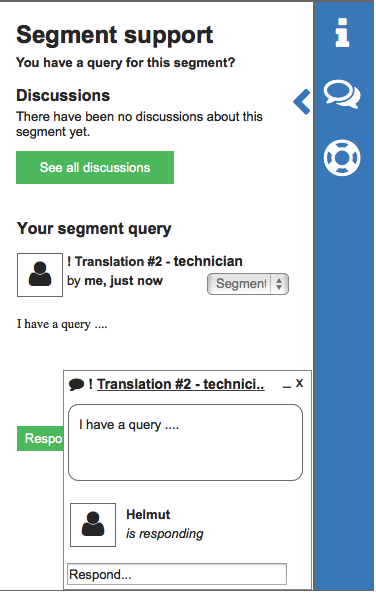Open the Translation #2 - technici.. link
Screen dimensions: 376x593
coord(180,384)
